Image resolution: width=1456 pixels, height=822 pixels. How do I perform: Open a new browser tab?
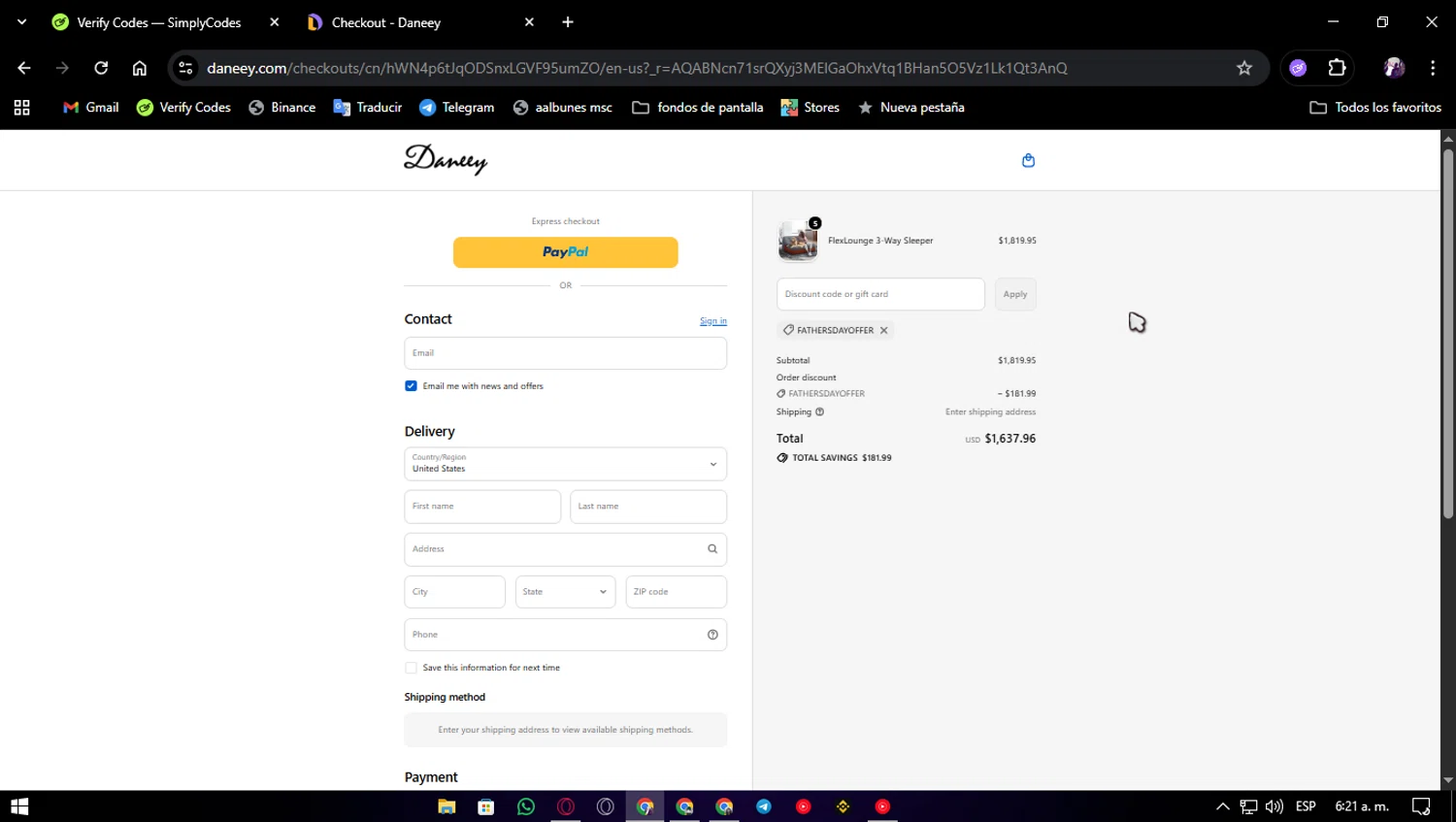click(x=568, y=21)
